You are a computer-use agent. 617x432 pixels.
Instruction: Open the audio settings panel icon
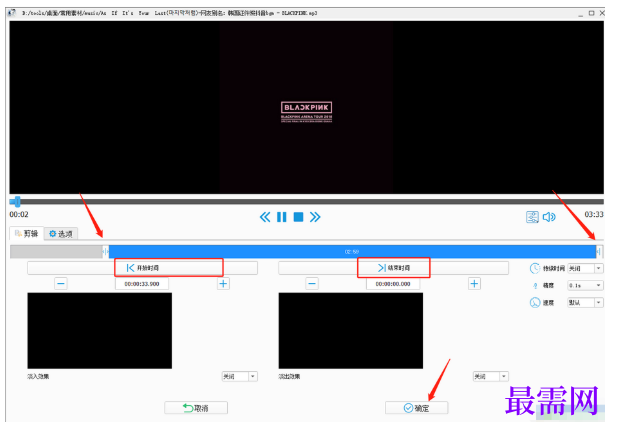click(532, 217)
